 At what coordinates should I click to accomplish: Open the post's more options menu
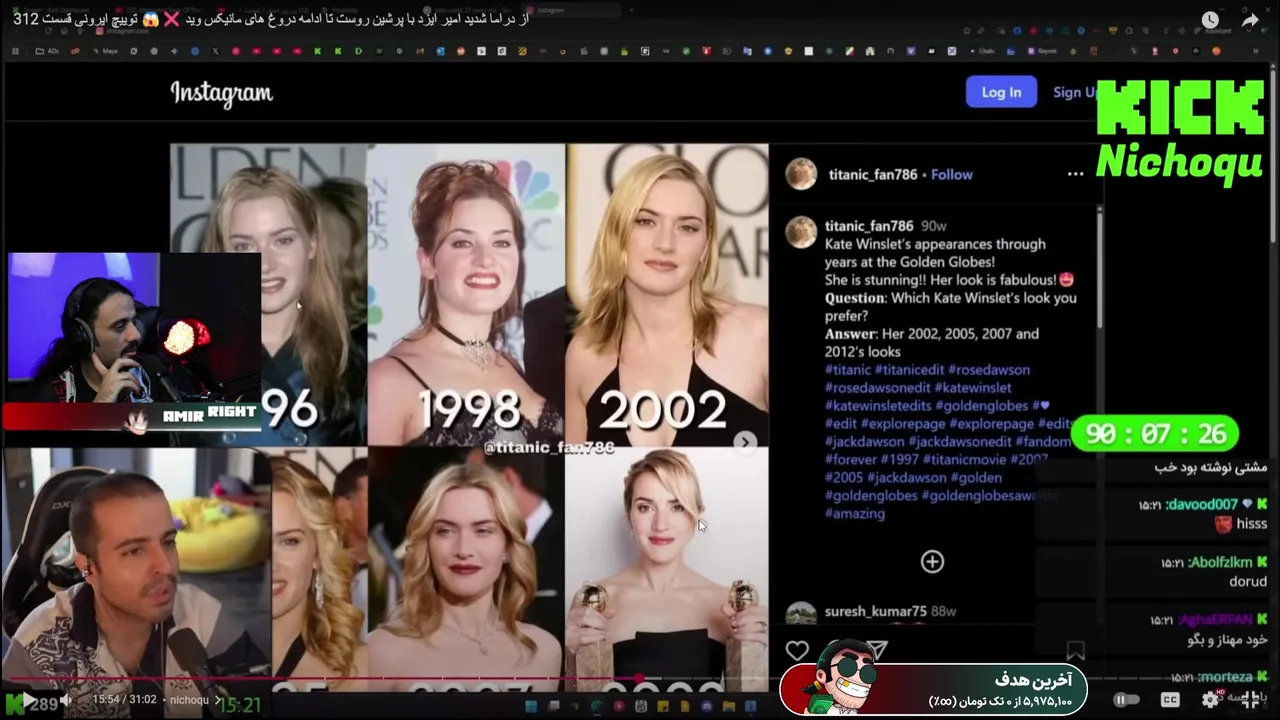point(1075,174)
